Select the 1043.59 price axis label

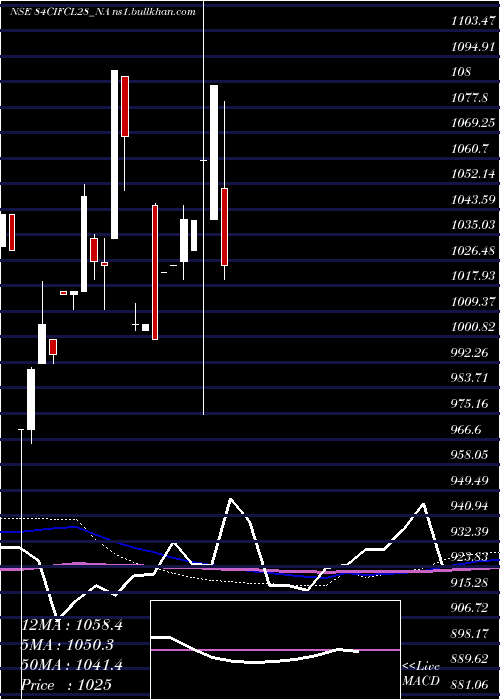coord(473,199)
